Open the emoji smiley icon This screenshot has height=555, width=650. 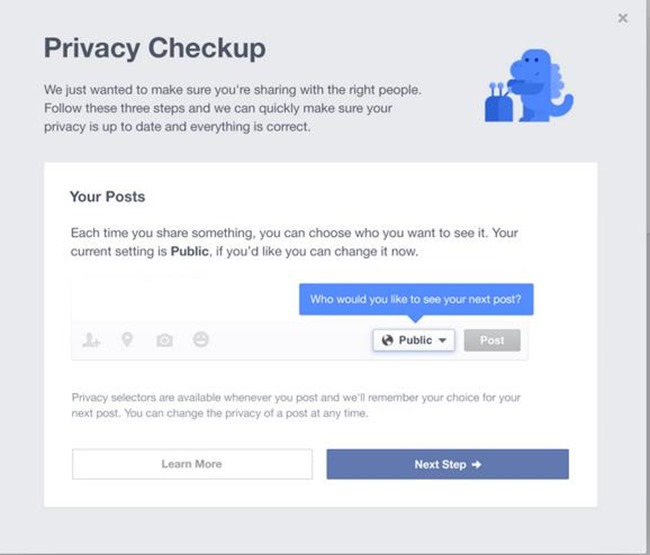[x=201, y=340]
